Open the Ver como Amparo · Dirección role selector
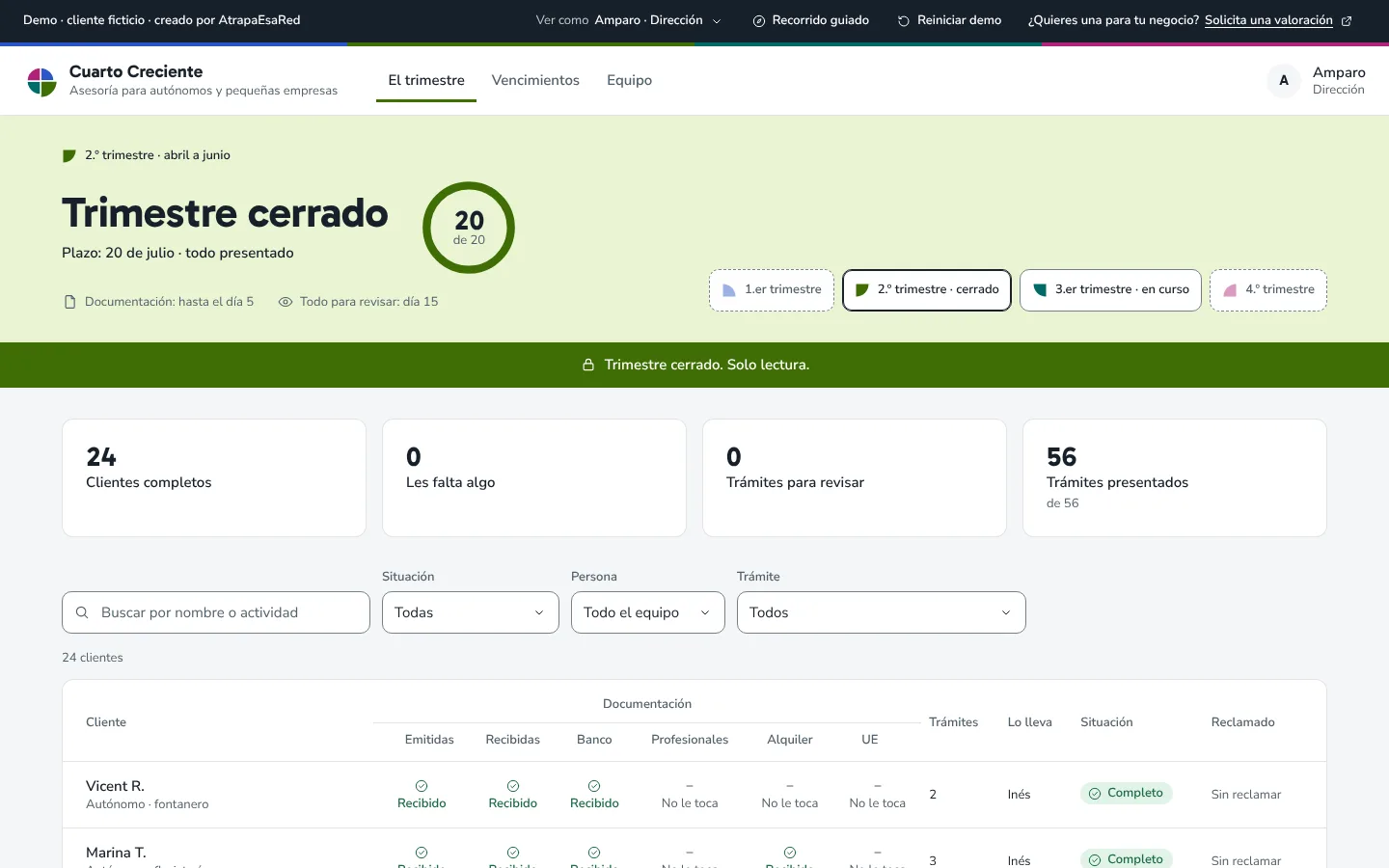 (629, 20)
